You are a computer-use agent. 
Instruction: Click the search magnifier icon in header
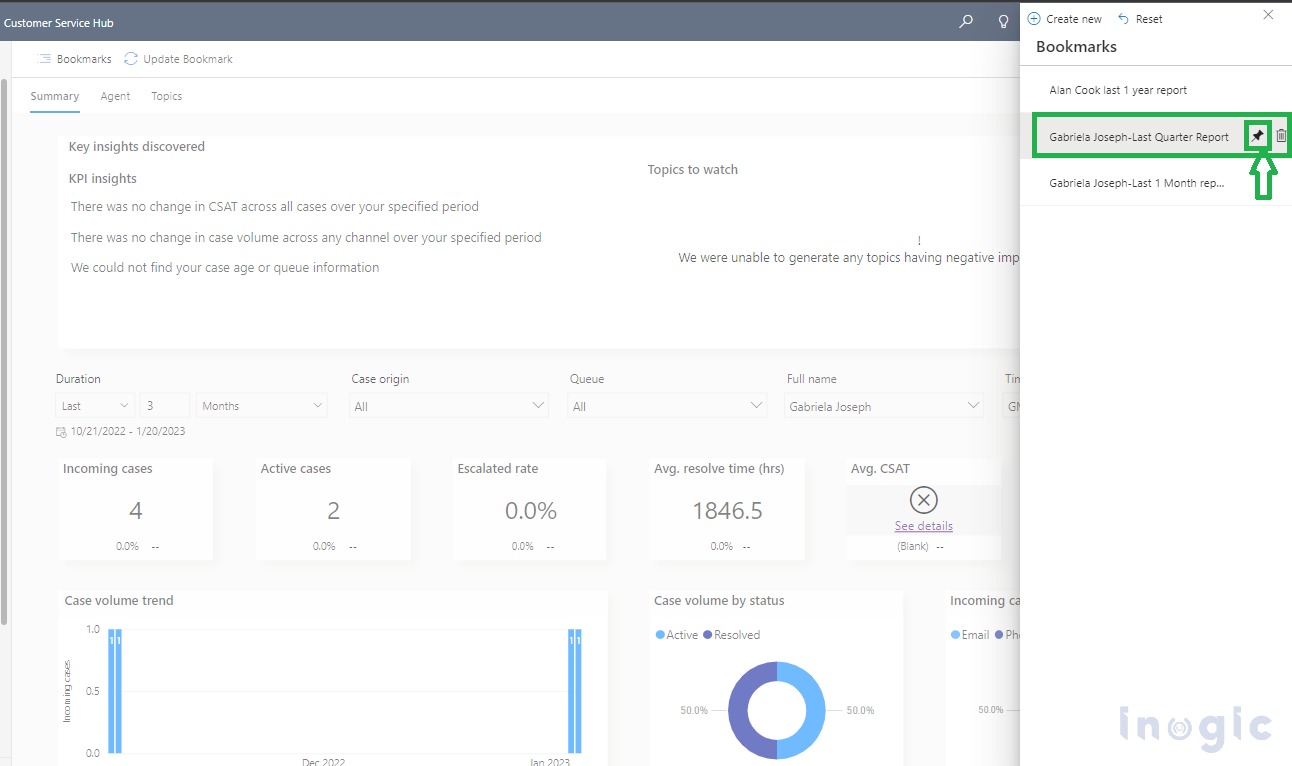(x=966, y=21)
